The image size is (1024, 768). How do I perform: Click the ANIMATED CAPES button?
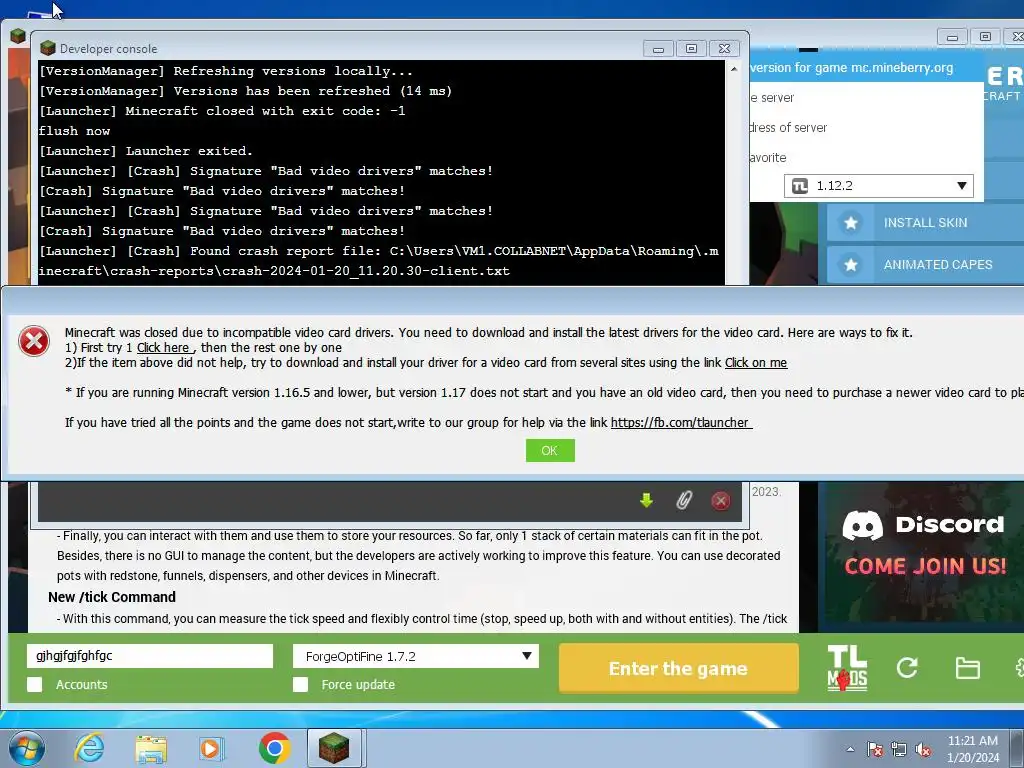[x=925, y=265]
